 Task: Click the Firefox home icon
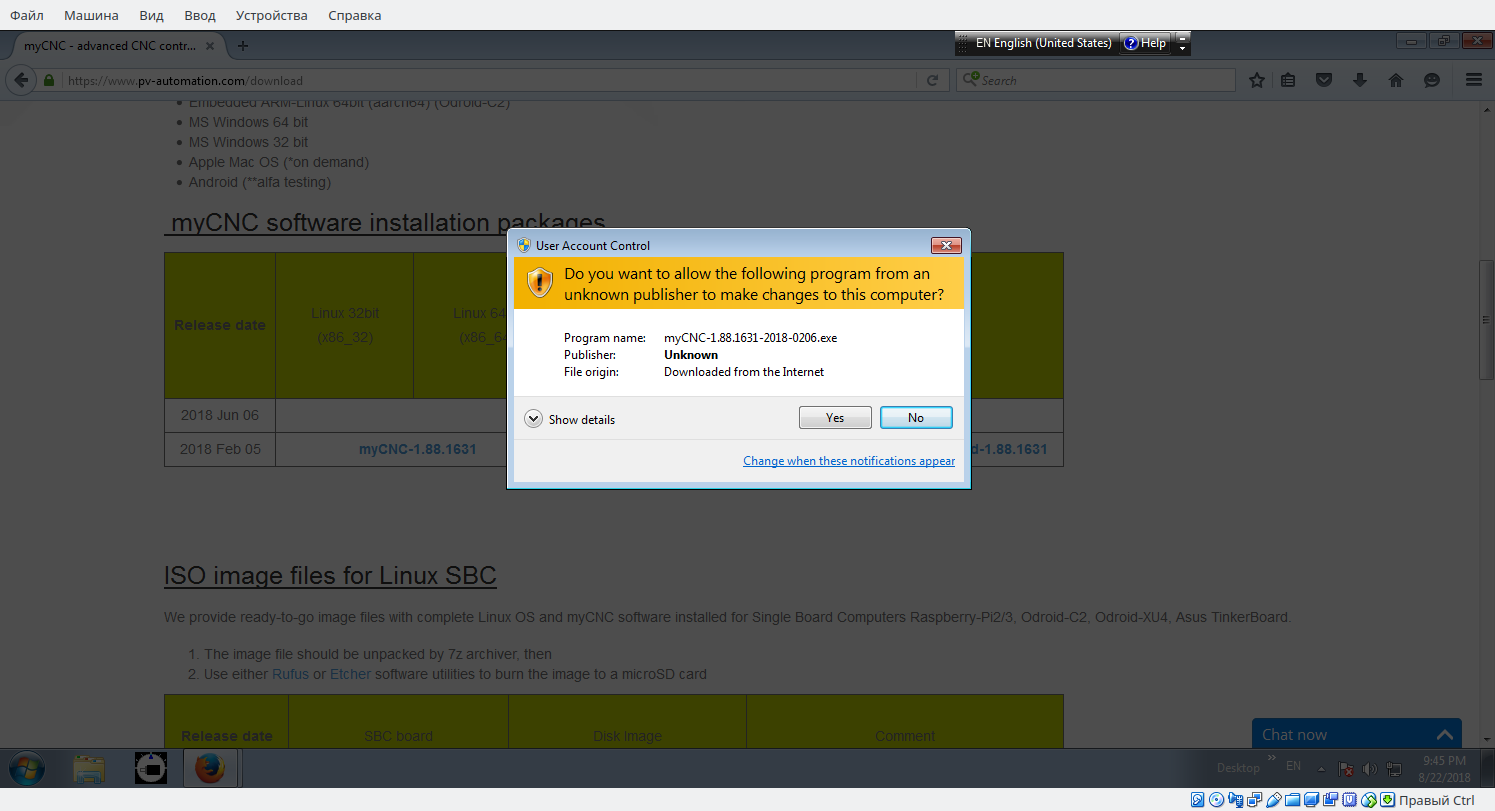click(1396, 80)
